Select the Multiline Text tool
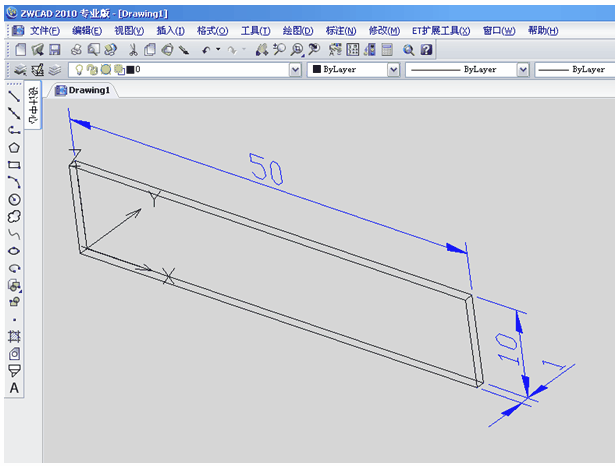 14,387
